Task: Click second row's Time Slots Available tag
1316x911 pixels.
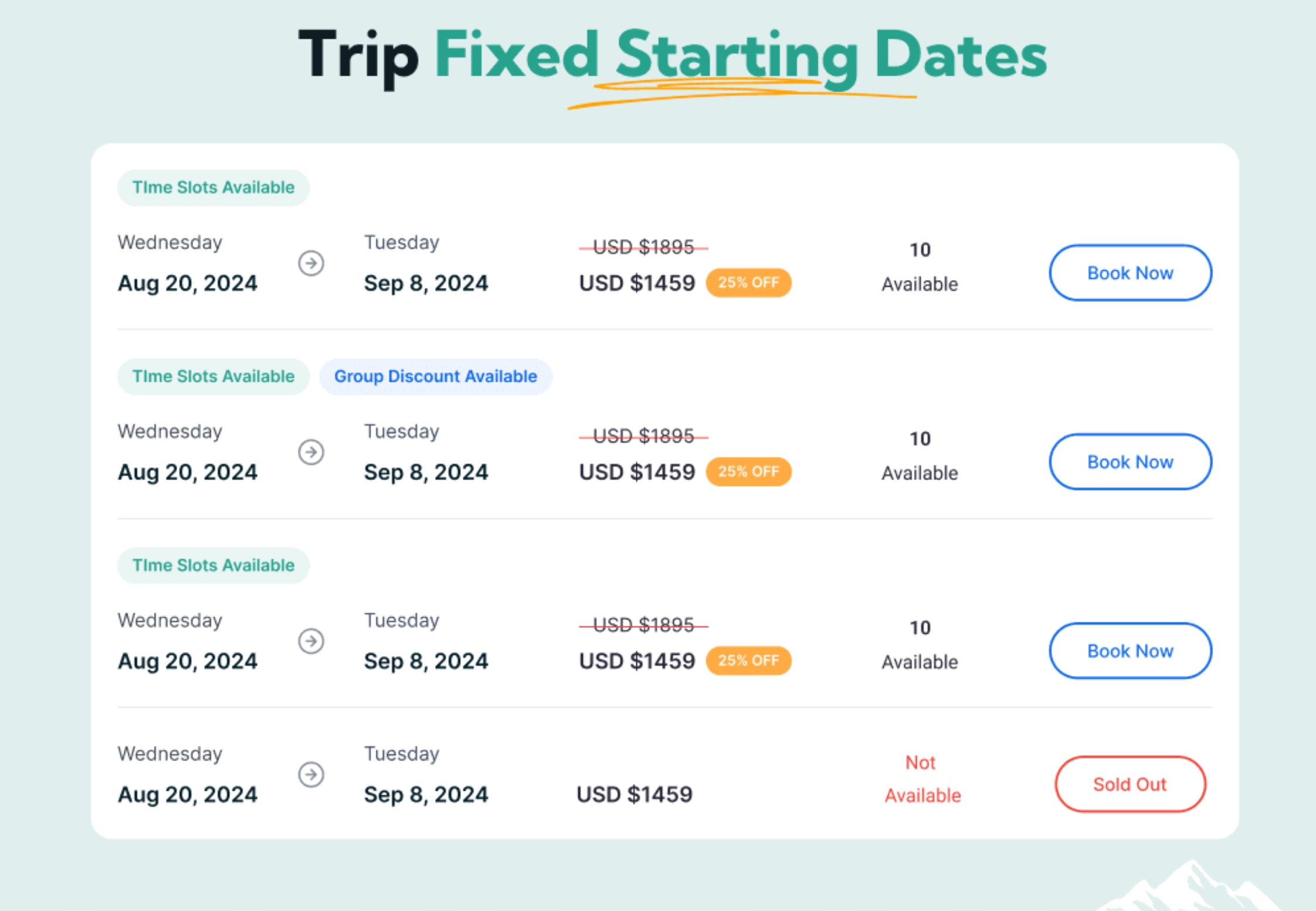Action: 213,376
